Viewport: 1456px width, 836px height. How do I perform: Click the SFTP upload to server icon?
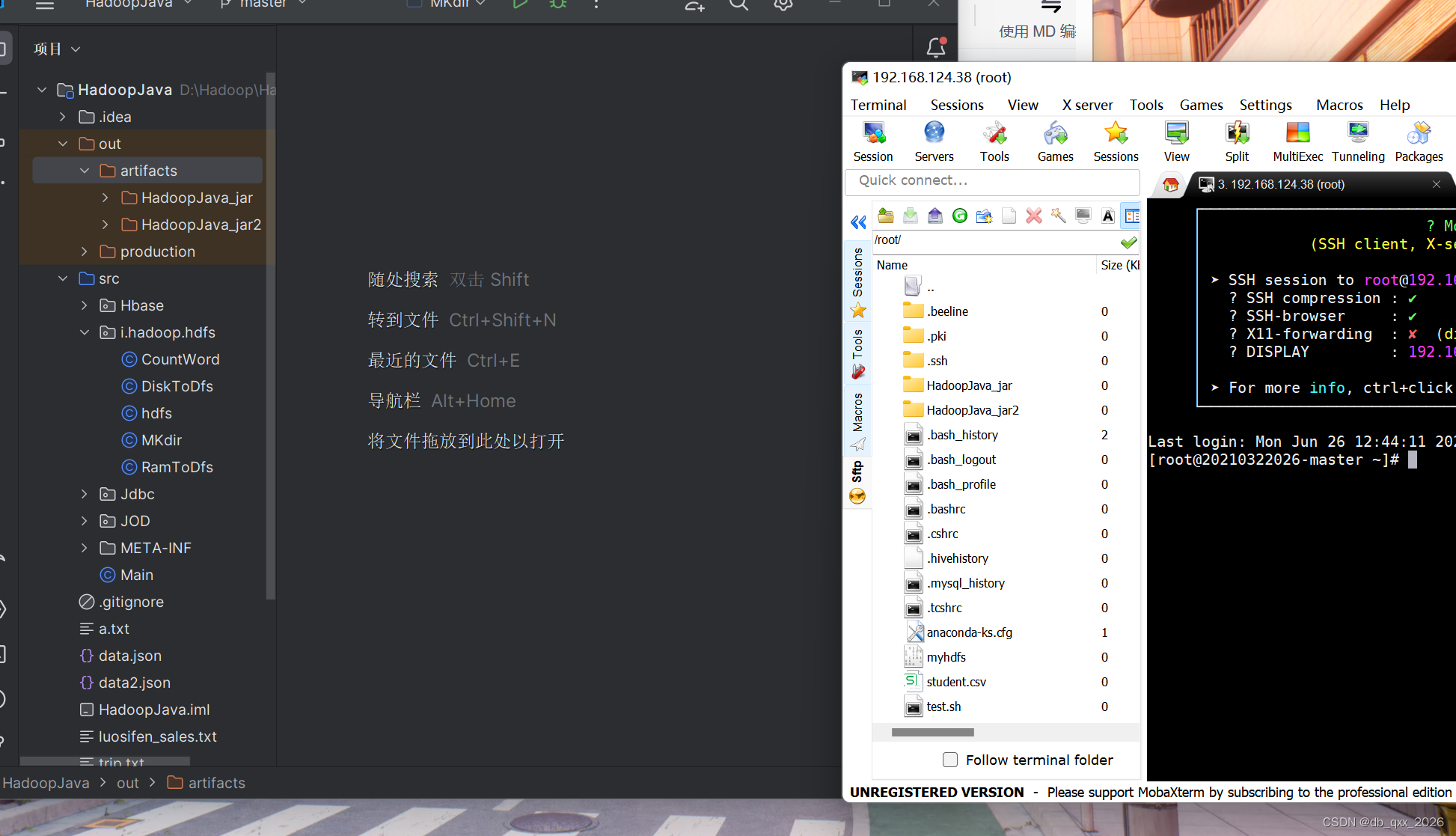tap(935, 216)
